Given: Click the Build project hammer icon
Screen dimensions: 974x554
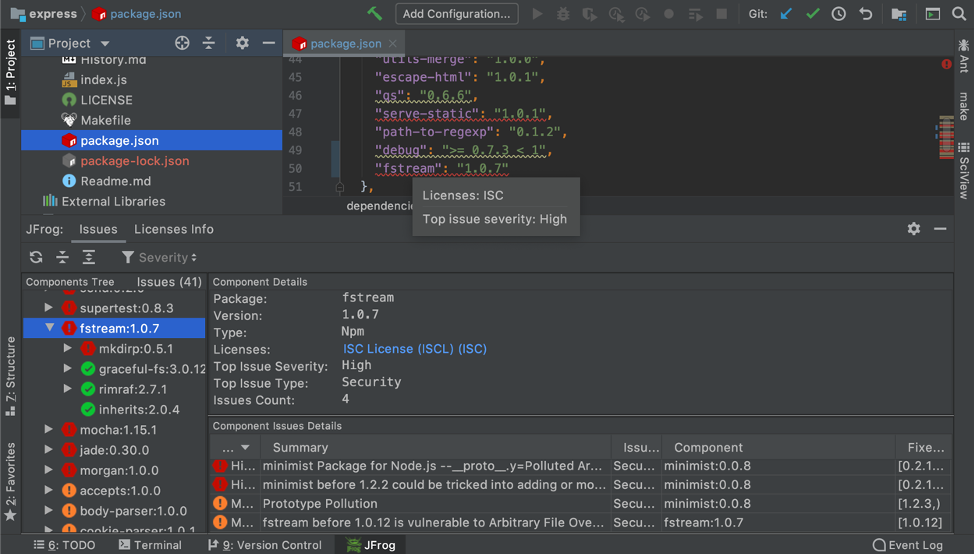Looking at the screenshot, I should click(375, 14).
